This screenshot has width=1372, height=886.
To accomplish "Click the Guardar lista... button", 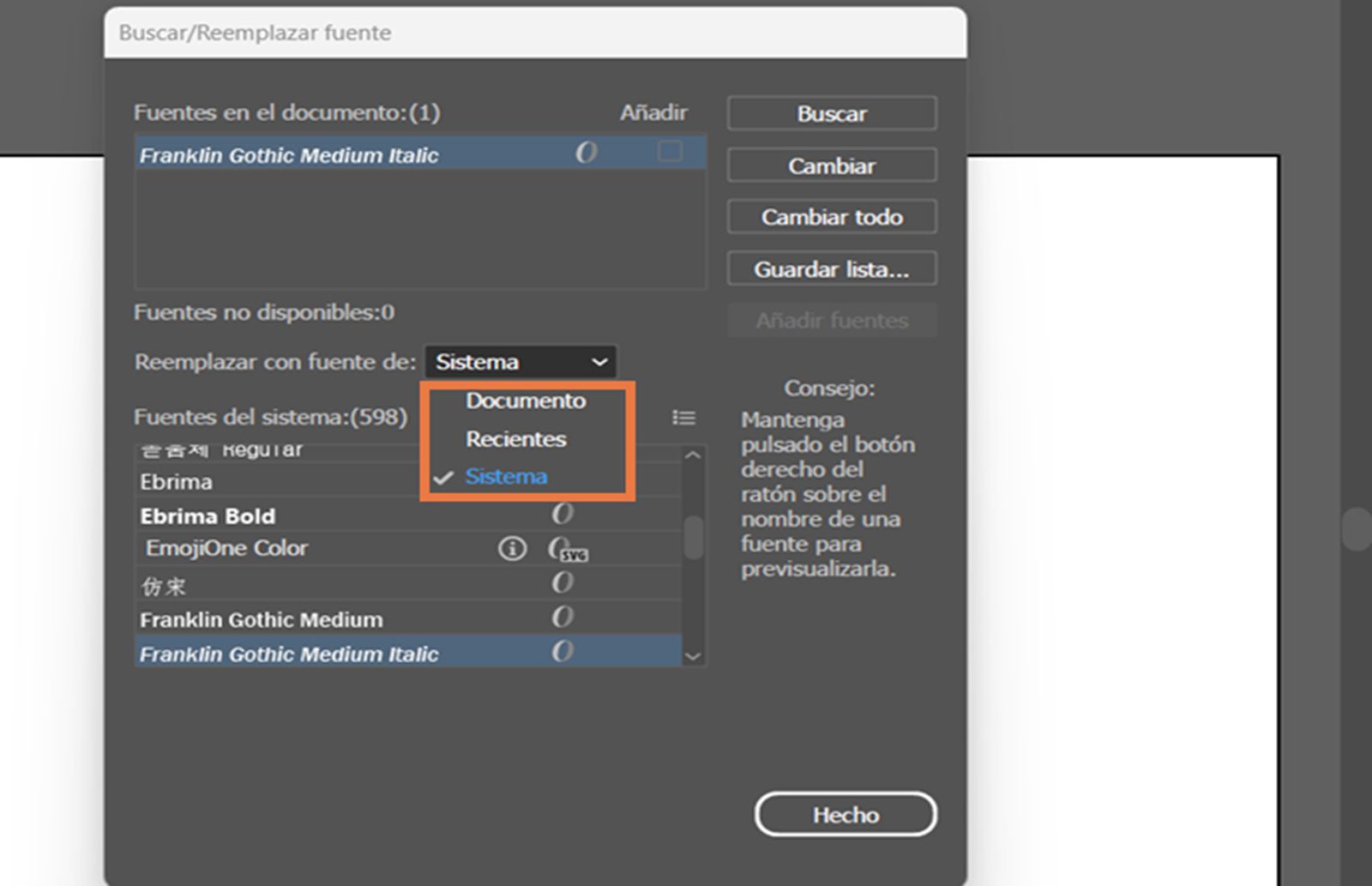I will [831, 269].
